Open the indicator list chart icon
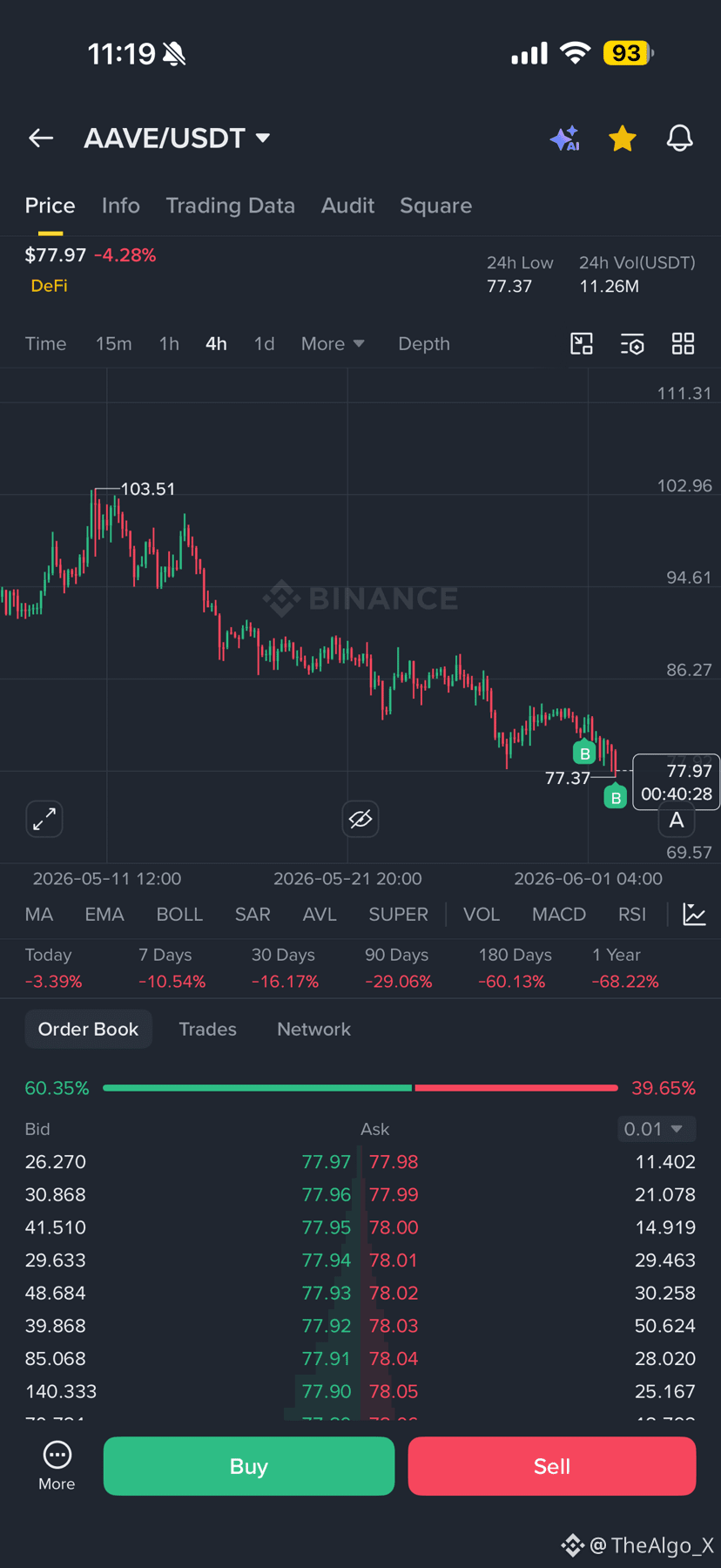721x1568 pixels. (694, 915)
